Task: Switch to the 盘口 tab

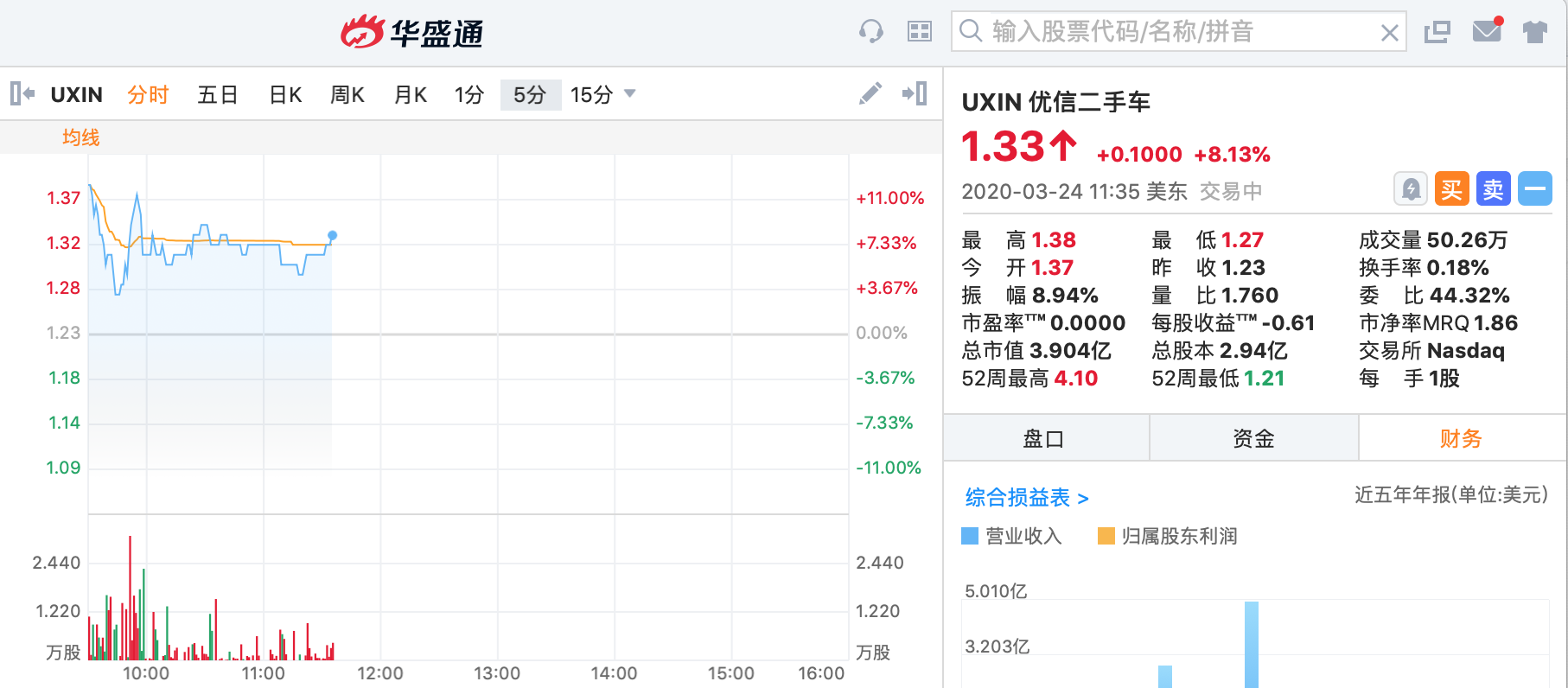Action: point(1043,438)
